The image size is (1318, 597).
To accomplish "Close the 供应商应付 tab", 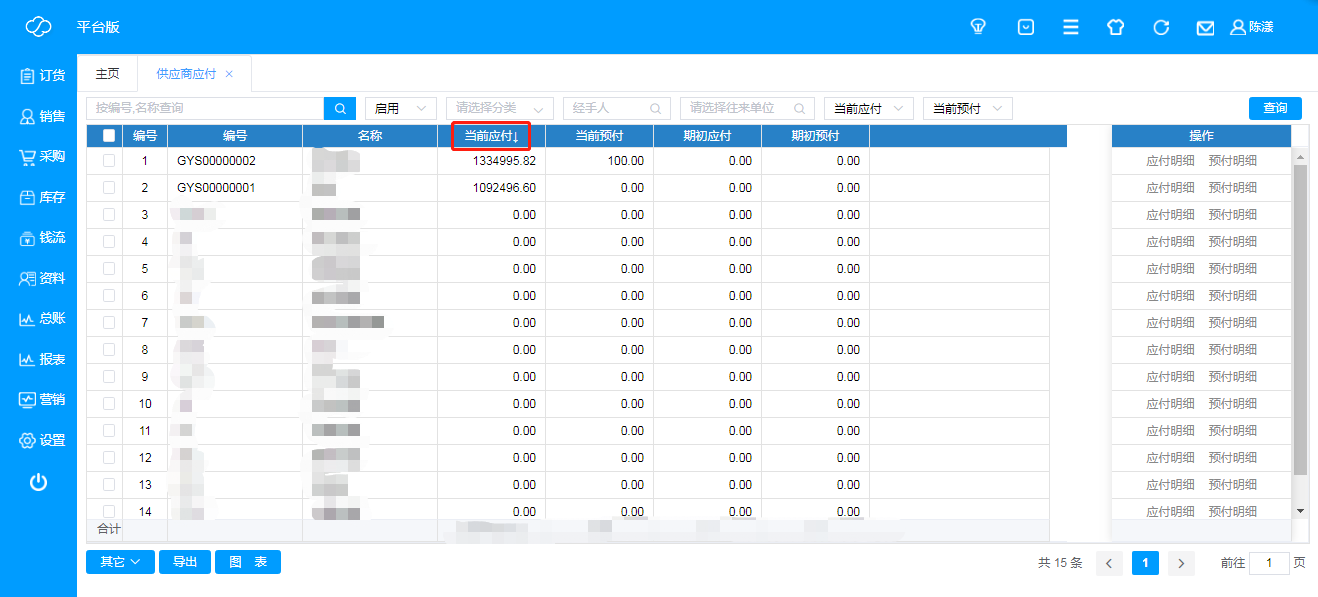I will pos(229,74).
